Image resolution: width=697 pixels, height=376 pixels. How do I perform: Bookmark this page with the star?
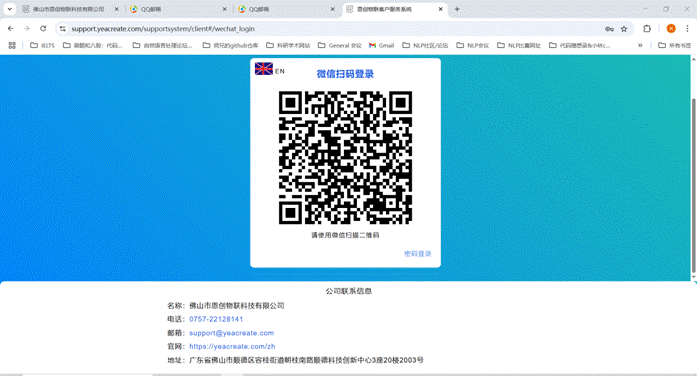pyautogui.click(x=624, y=29)
